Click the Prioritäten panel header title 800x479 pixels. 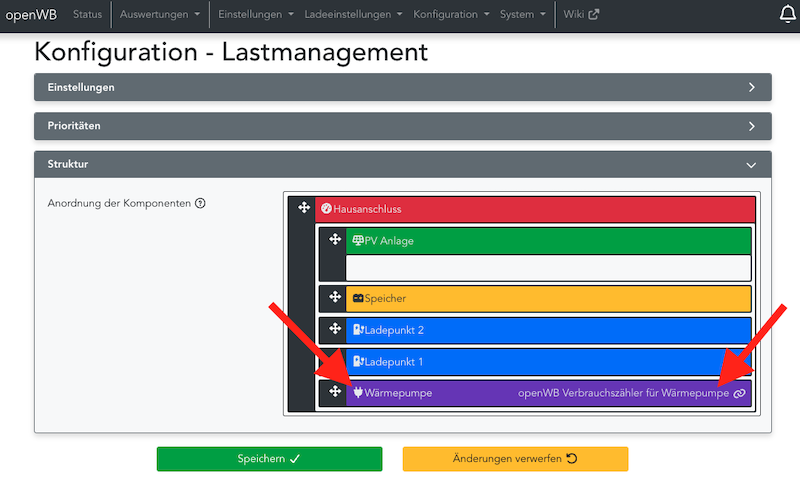tap(74, 126)
